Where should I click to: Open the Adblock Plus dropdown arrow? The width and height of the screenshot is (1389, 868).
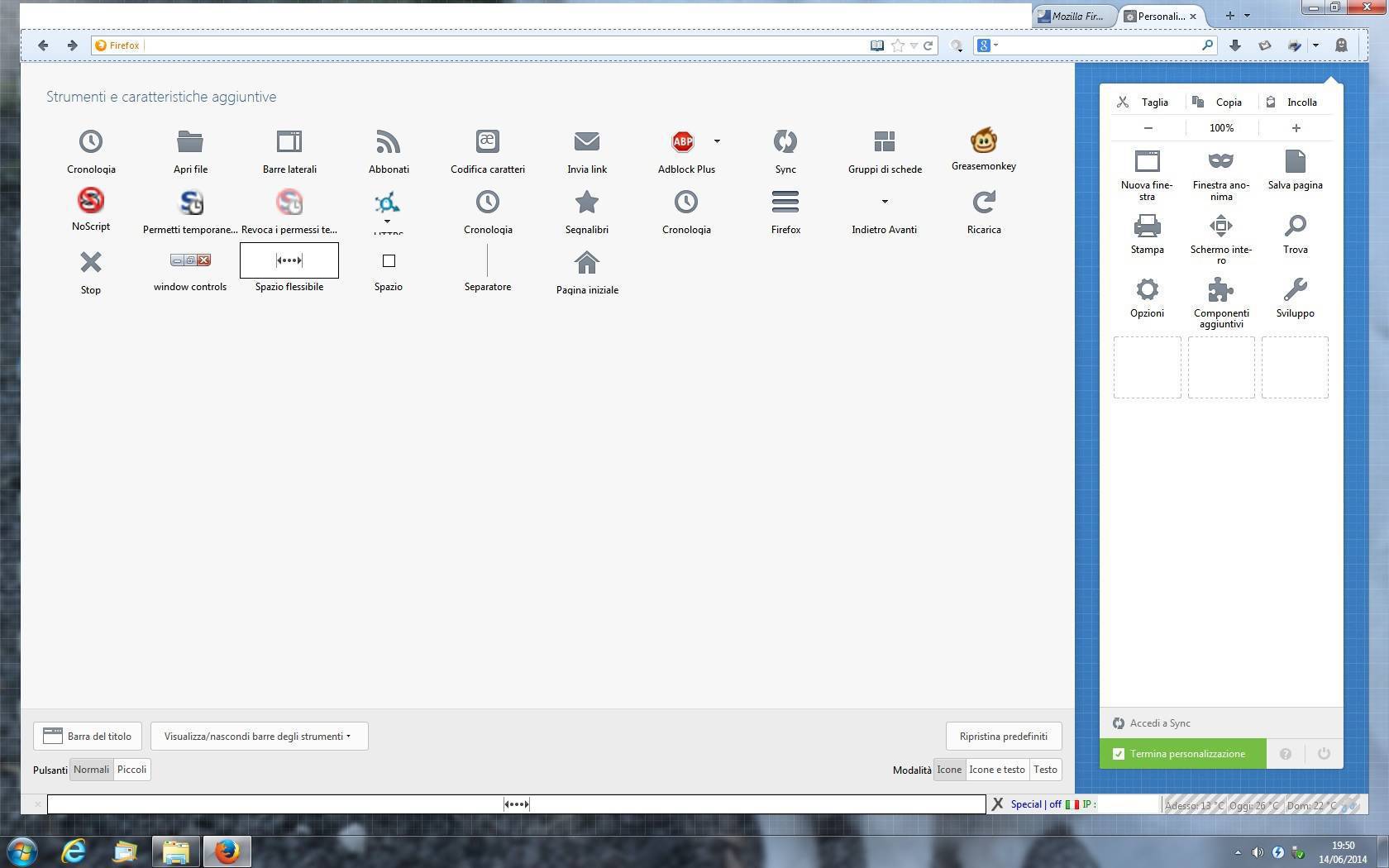click(717, 141)
